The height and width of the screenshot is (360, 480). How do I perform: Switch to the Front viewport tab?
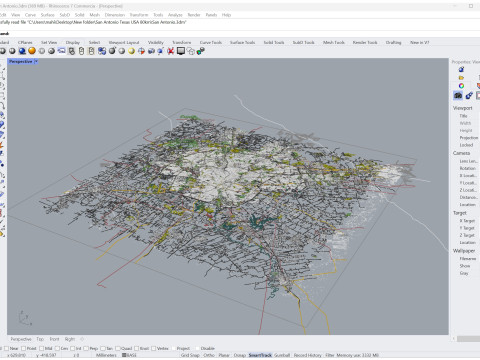pos(54,339)
